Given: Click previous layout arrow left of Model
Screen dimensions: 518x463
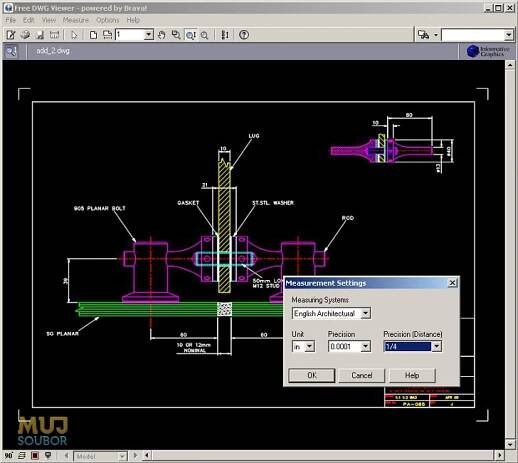Looking at the screenshot, I should [x=66, y=455].
